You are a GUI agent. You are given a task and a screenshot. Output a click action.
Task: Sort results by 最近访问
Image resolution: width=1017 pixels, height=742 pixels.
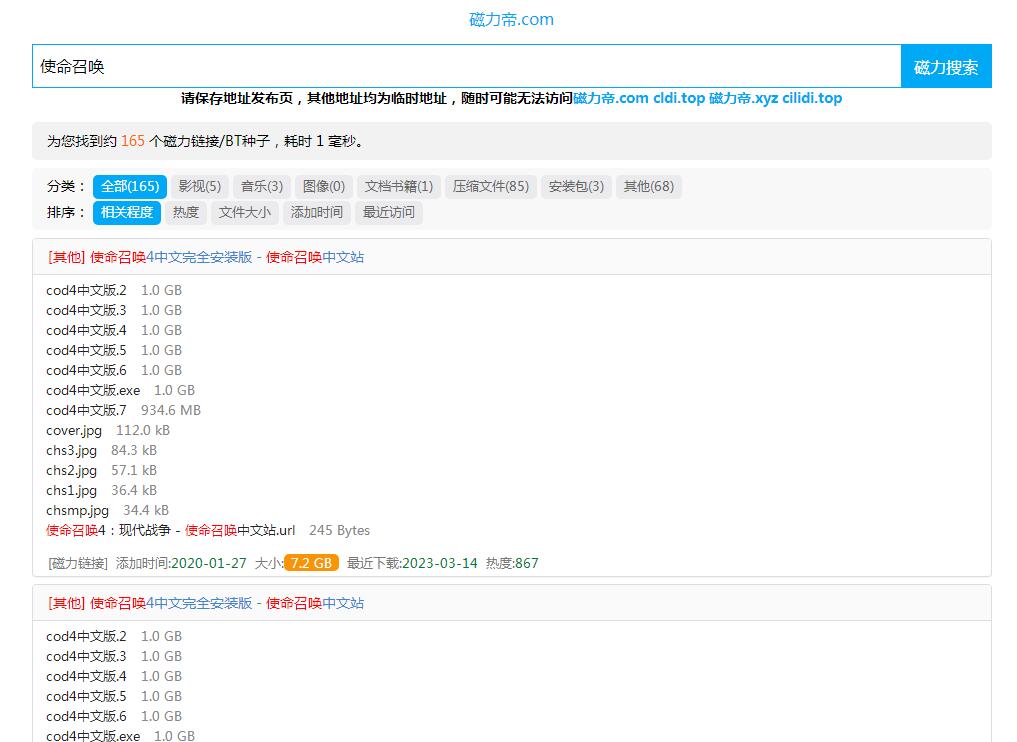tap(388, 212)
